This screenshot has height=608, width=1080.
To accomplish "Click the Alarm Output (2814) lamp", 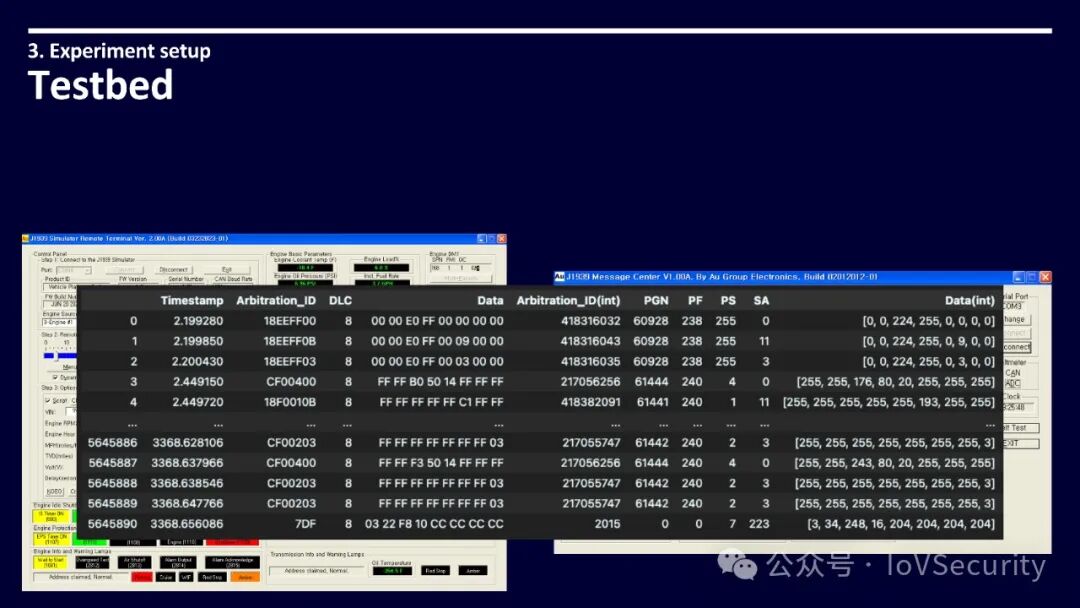I will click(178, 562).
